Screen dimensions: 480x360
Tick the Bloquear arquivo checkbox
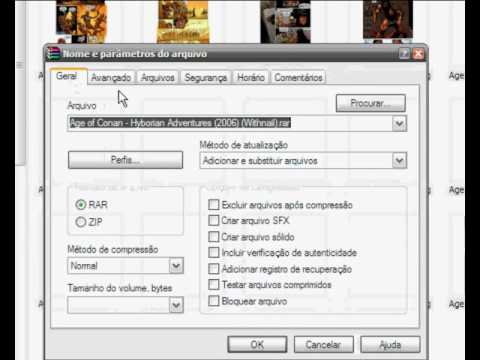coord(214,301)
